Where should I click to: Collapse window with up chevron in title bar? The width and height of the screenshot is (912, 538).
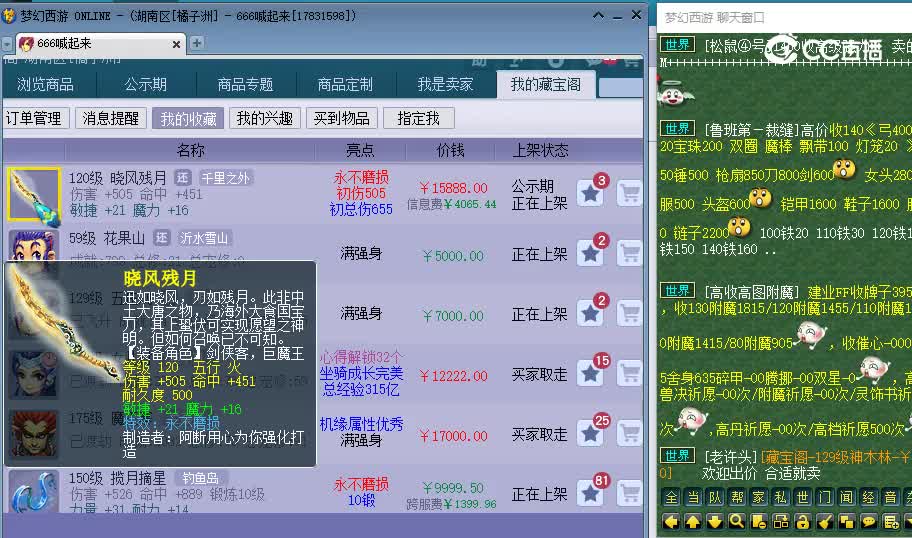pos(598,15)
